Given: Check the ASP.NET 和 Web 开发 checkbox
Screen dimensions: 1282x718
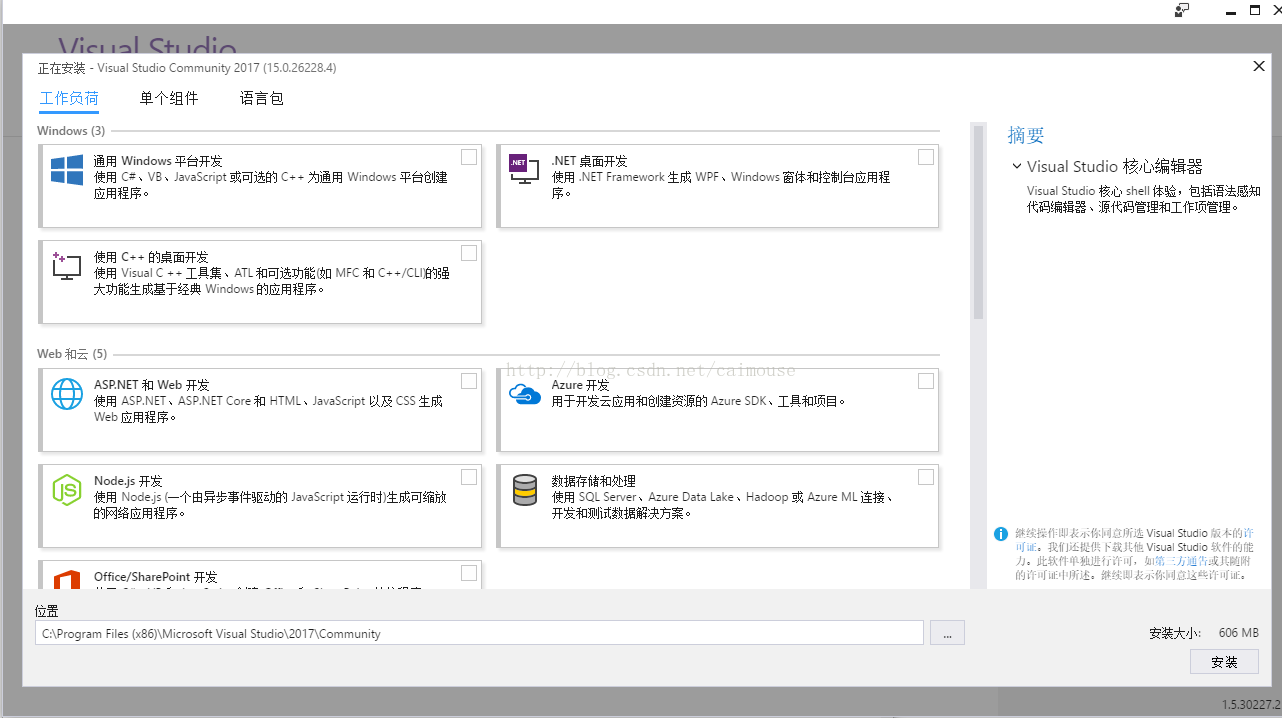Looking at the screenshot, I should [x=469, y=381].
